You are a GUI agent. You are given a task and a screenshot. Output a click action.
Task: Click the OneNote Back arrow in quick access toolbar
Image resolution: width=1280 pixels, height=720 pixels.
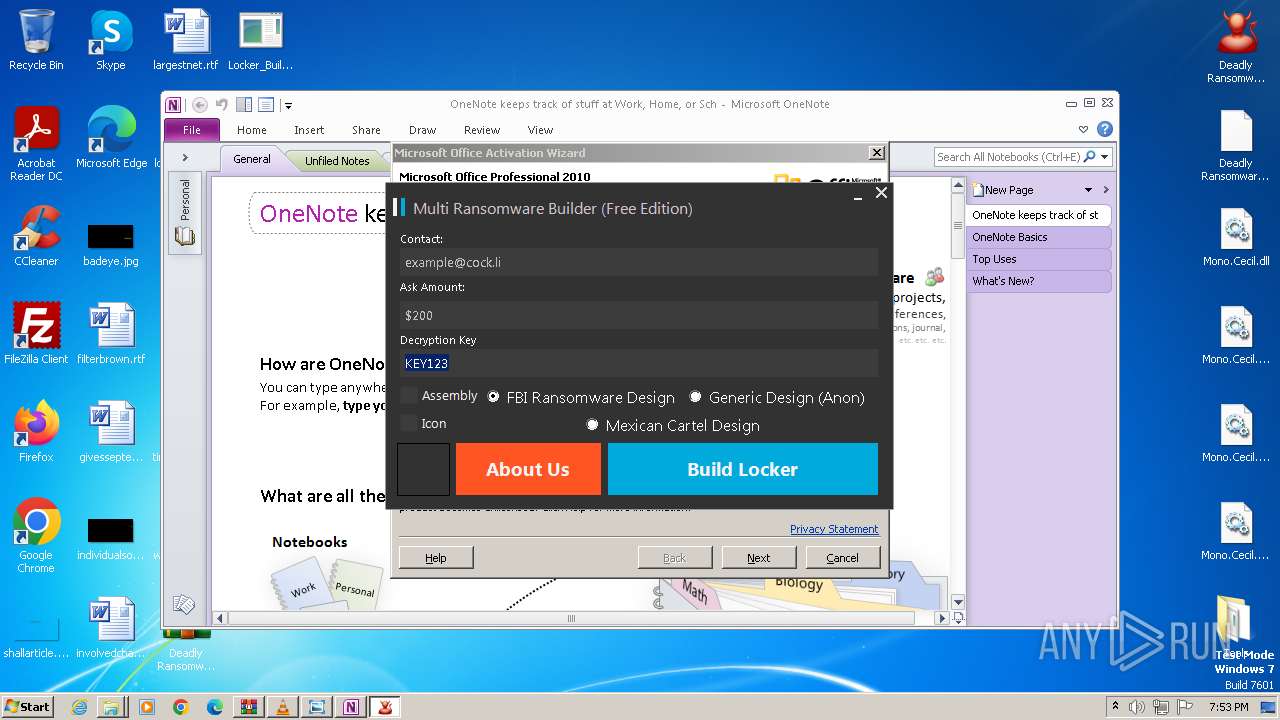200,104
